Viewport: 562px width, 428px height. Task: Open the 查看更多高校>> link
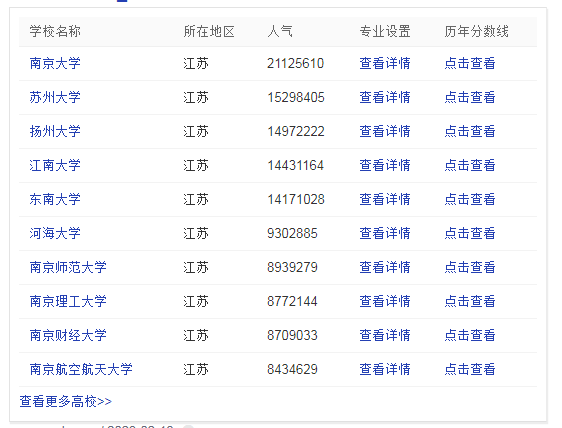pyautogui.click(x=66, y=401)
